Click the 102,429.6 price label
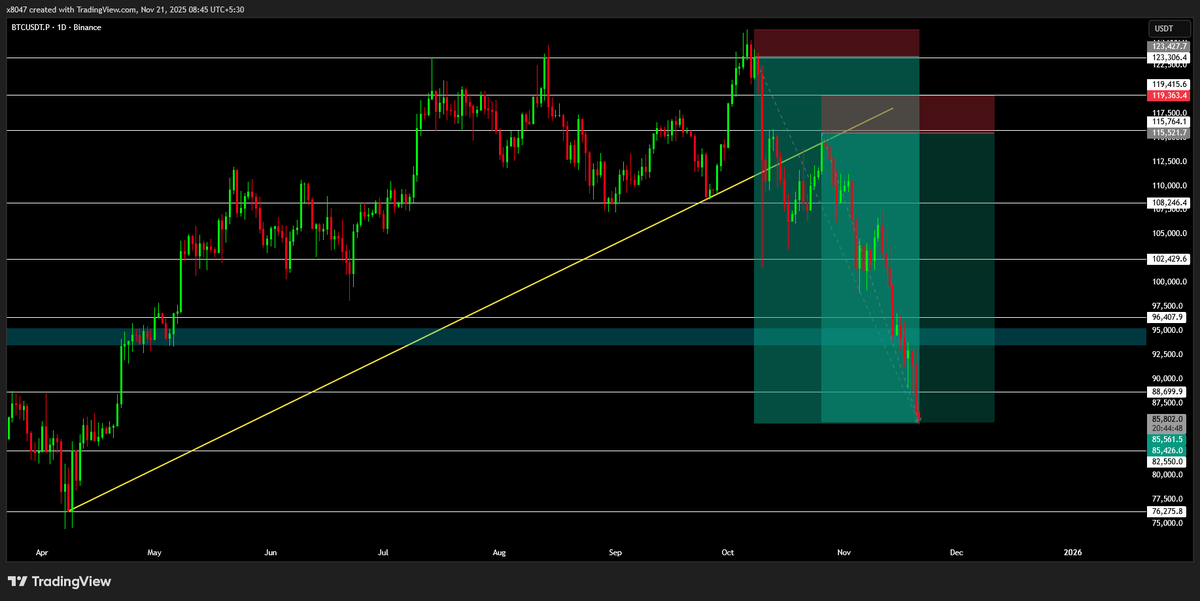The height and width of the screenshot is (601, 1200). 1167,259
